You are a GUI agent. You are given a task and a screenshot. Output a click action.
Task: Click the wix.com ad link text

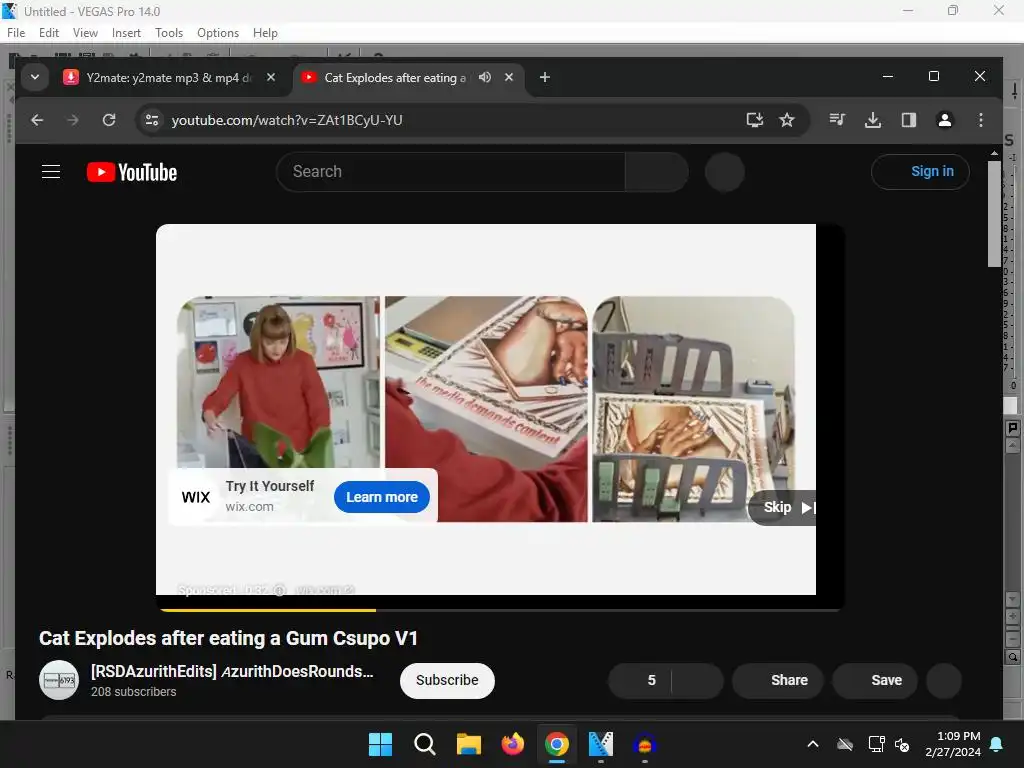(249, 507)
